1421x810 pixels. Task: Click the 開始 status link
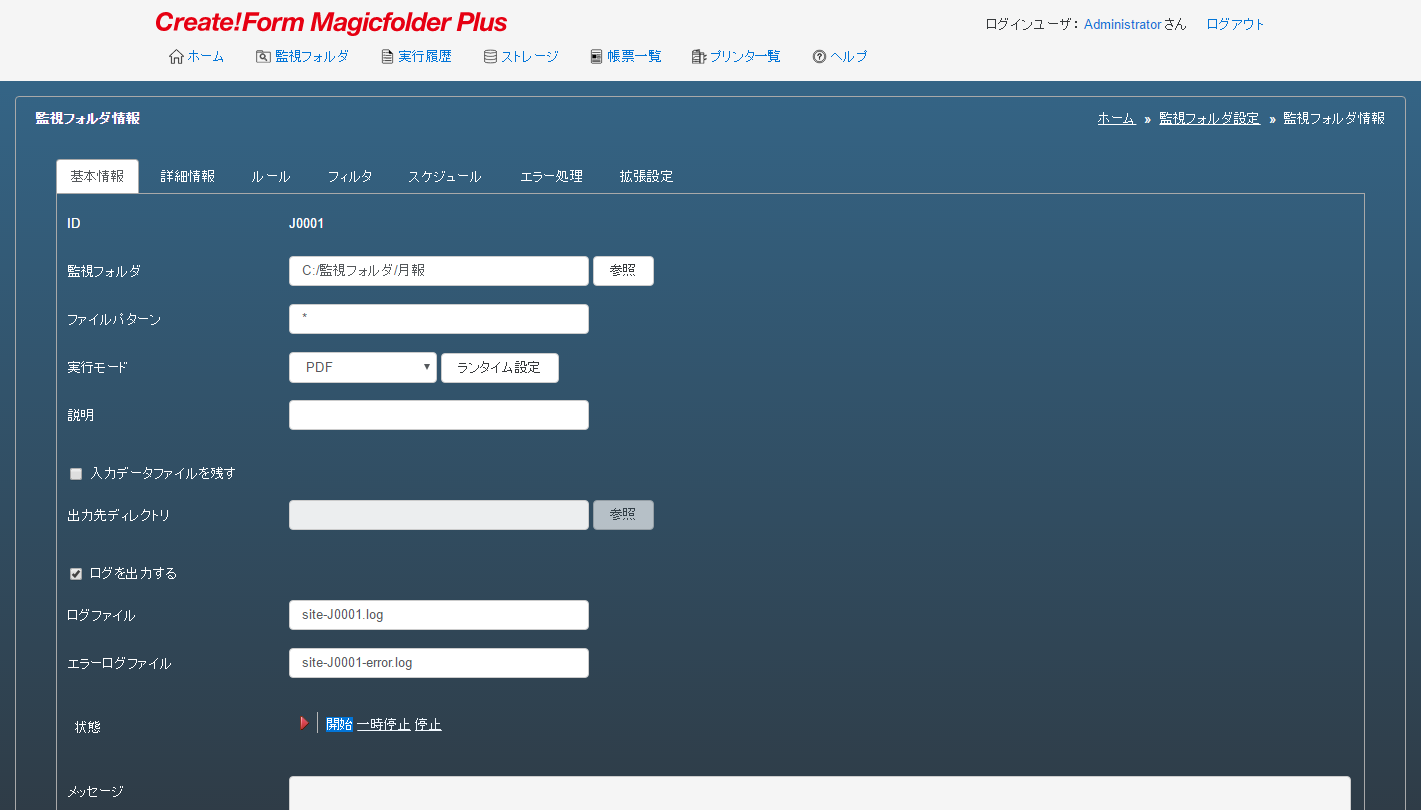(339, 724)
